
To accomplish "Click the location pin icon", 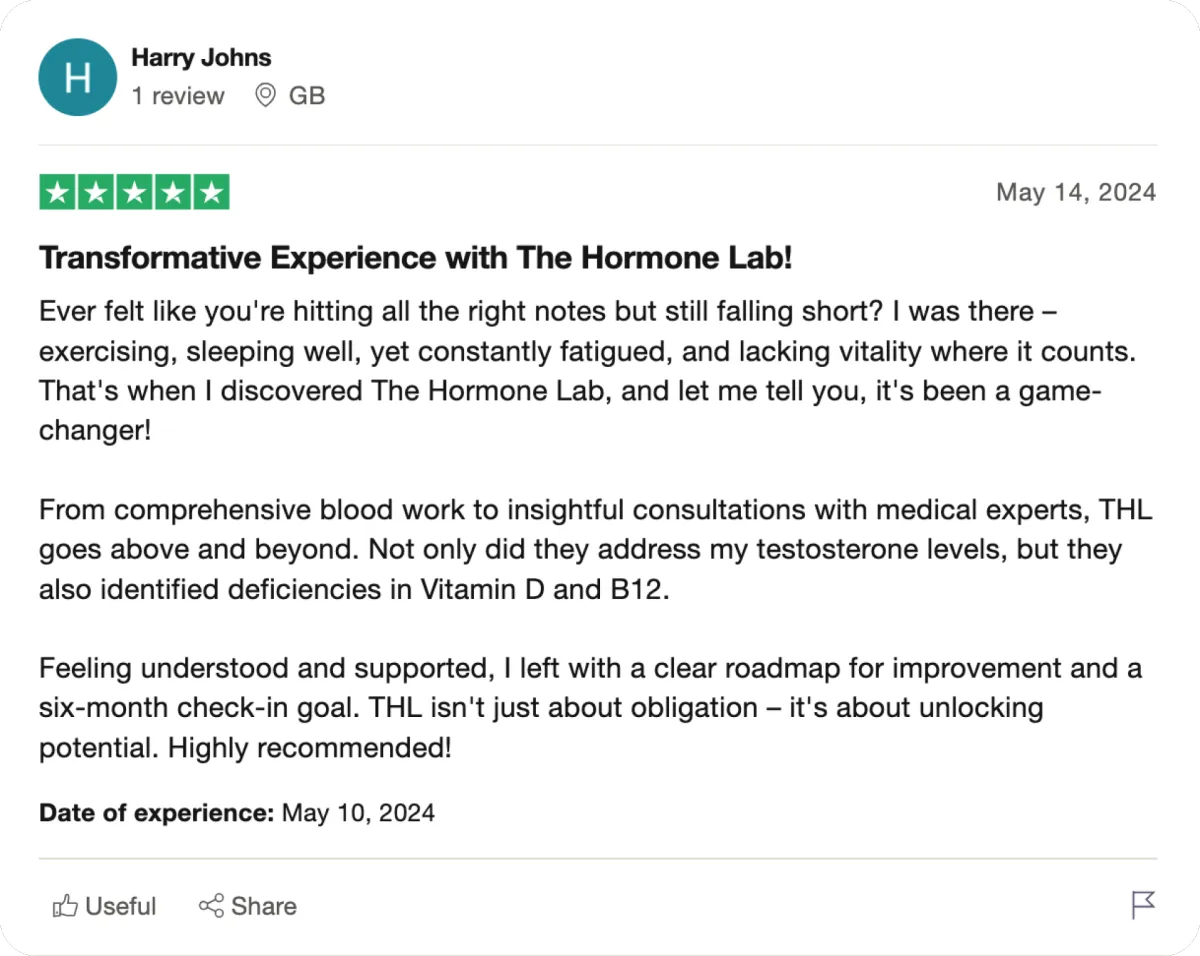I will coord(265,96).
